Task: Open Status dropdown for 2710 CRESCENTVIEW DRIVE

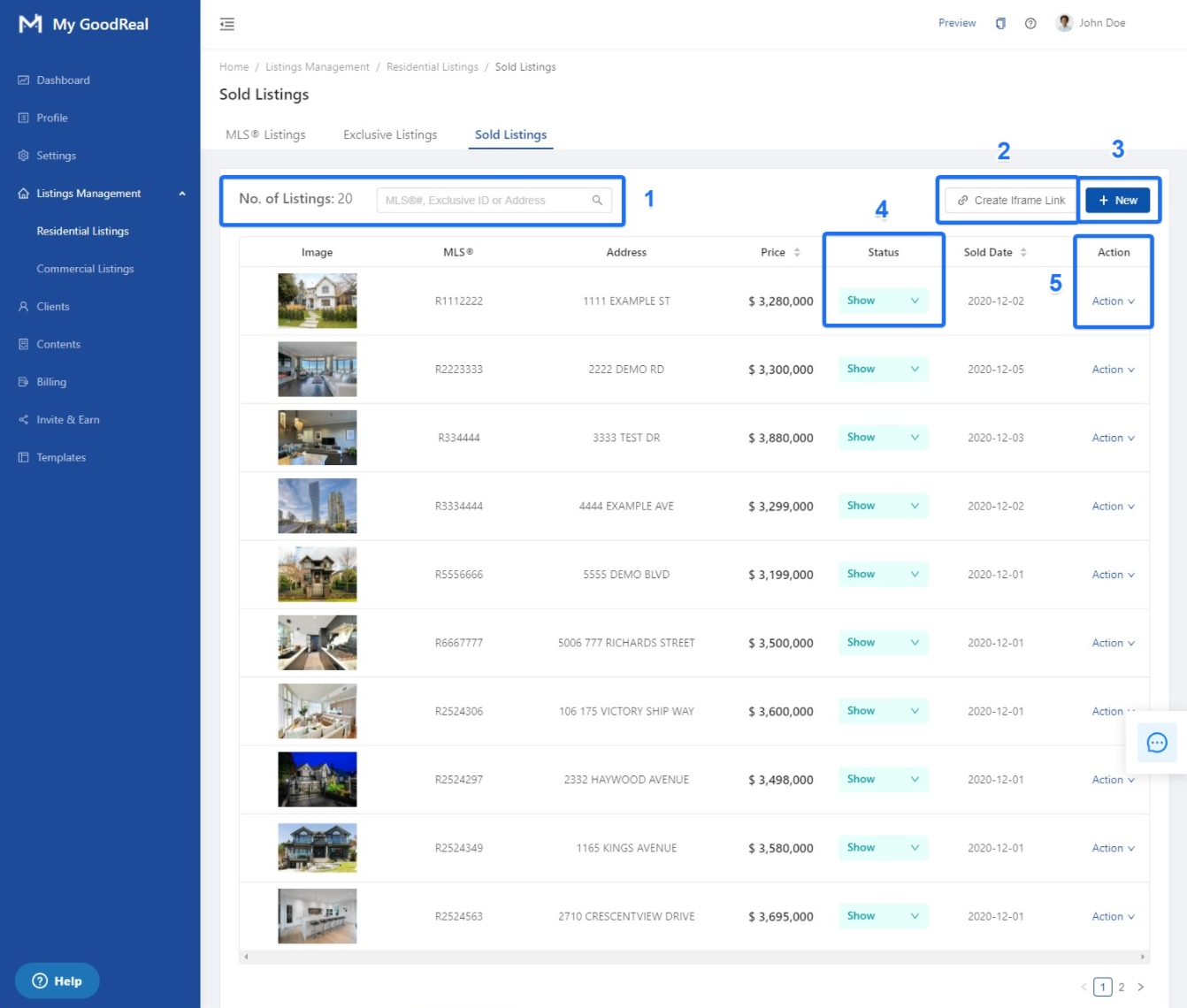Action: 883,916
